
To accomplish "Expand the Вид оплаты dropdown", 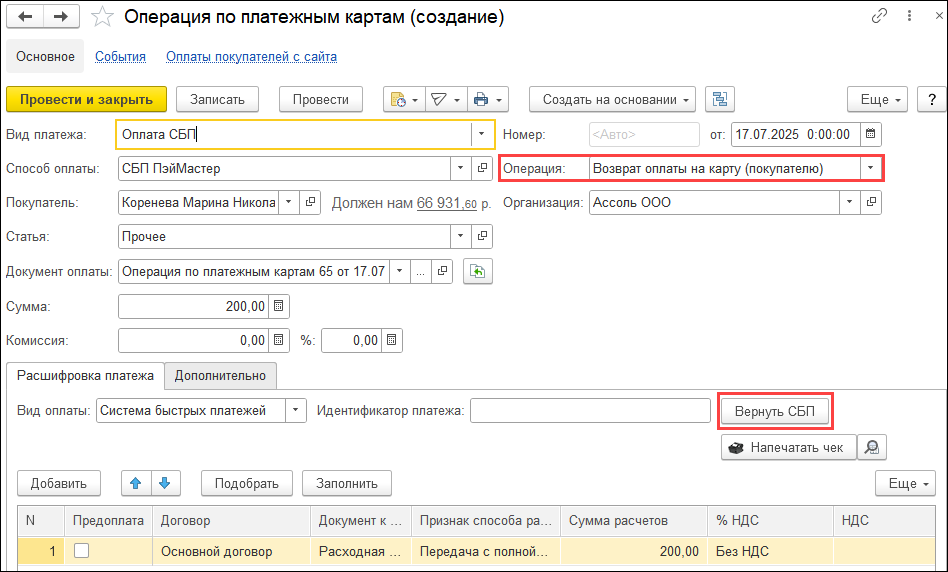I will (295, 411).
